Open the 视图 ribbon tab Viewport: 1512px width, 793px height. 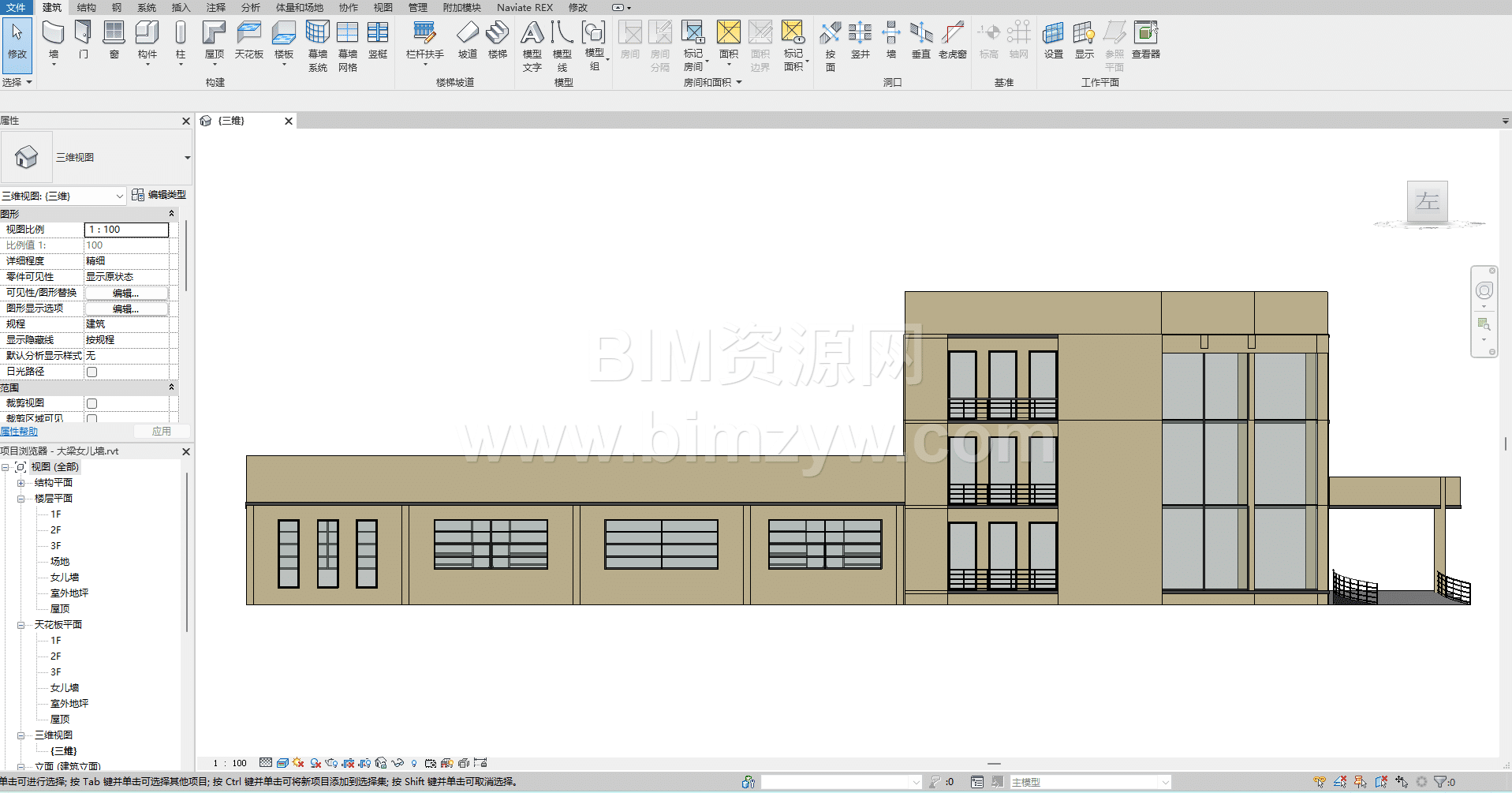click(383, 7)
